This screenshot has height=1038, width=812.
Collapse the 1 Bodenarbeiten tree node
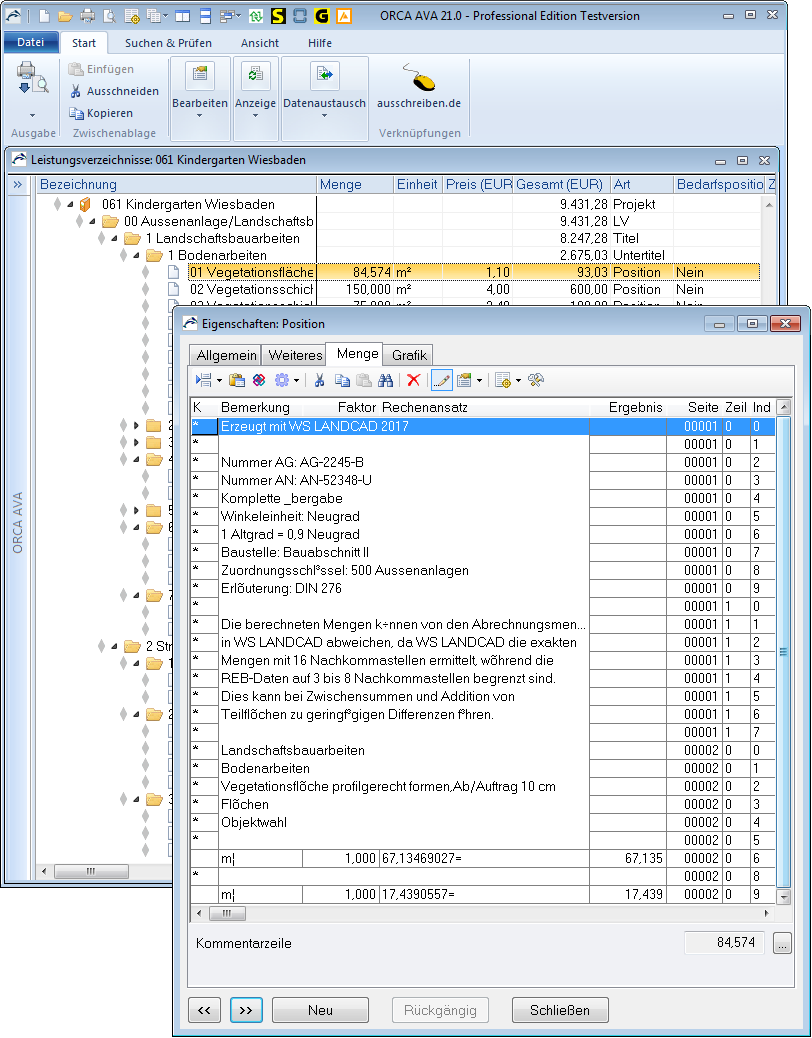pos(135,256)
